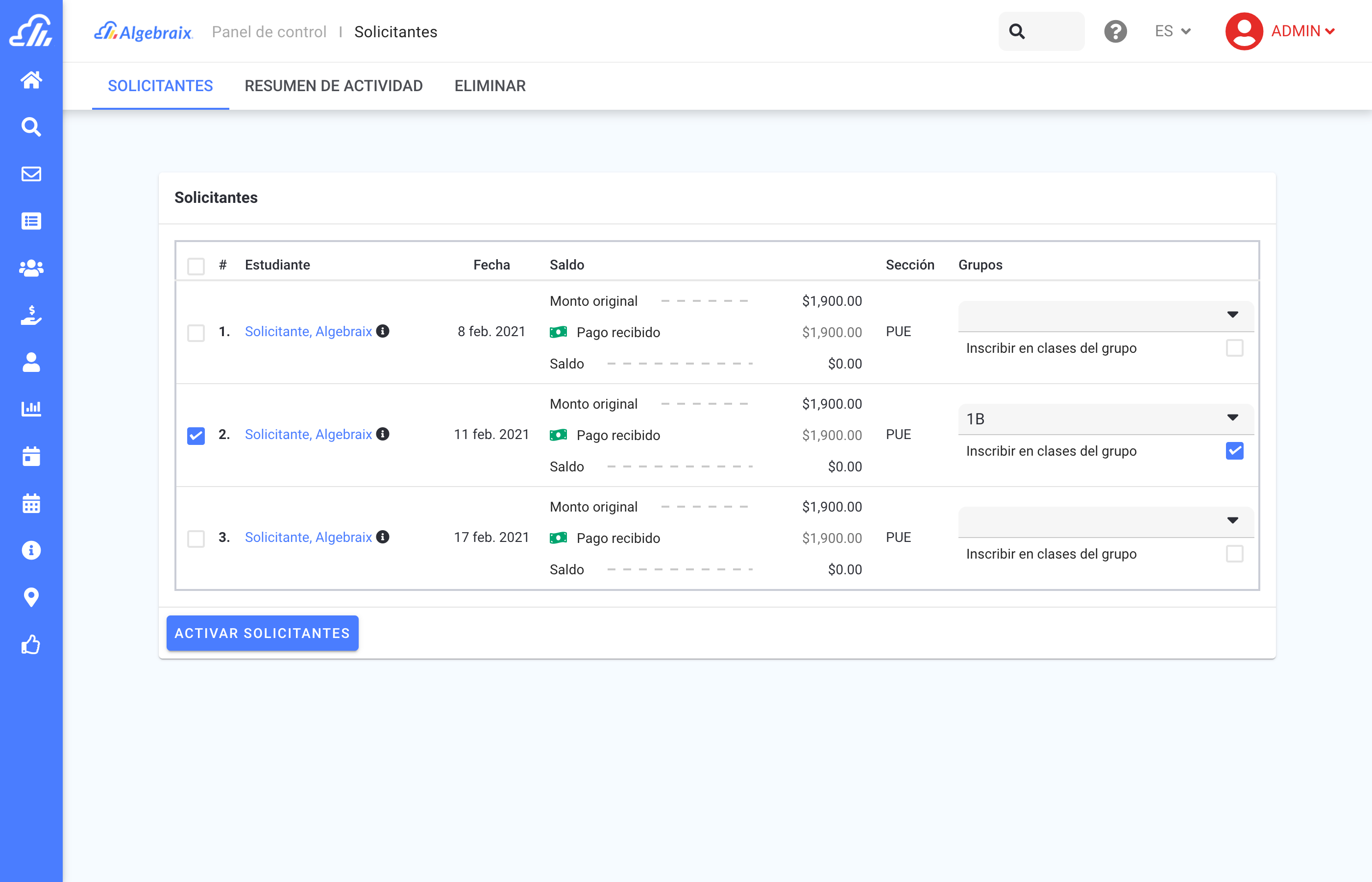Click the envelope messages sidebar icon

[31, 174]
